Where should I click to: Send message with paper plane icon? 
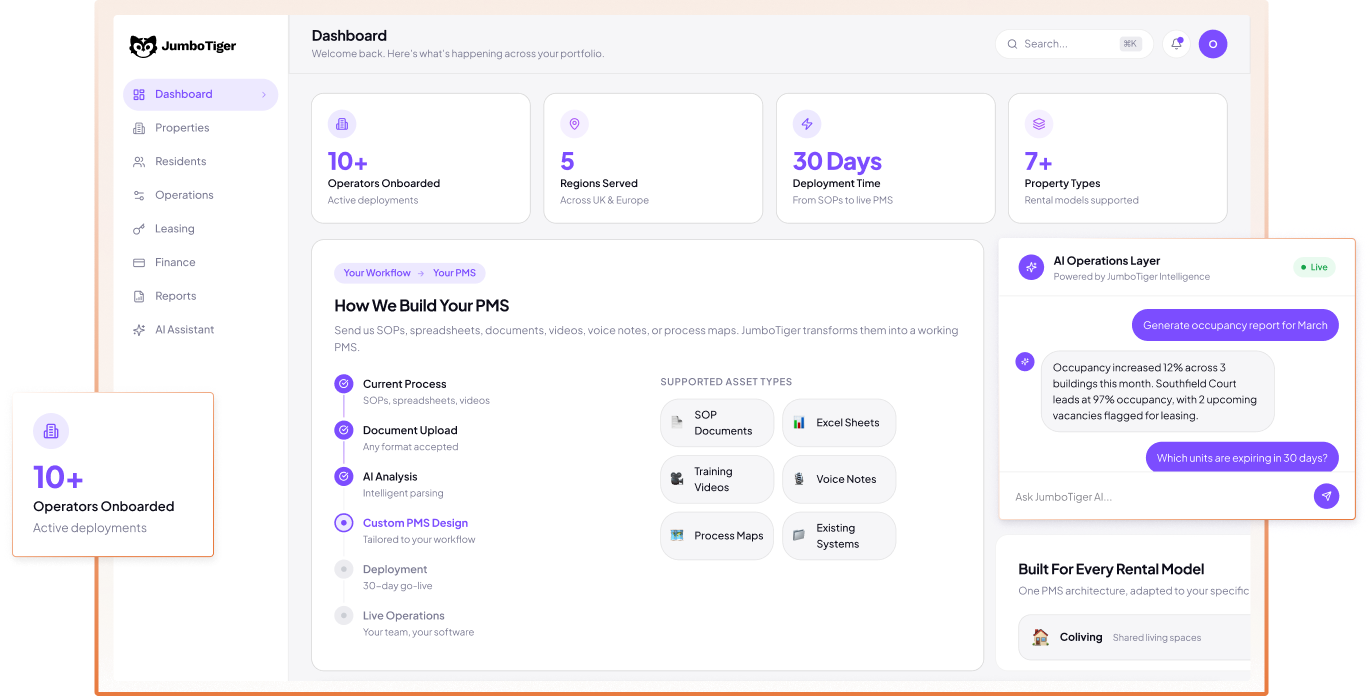click(1326, 496)
